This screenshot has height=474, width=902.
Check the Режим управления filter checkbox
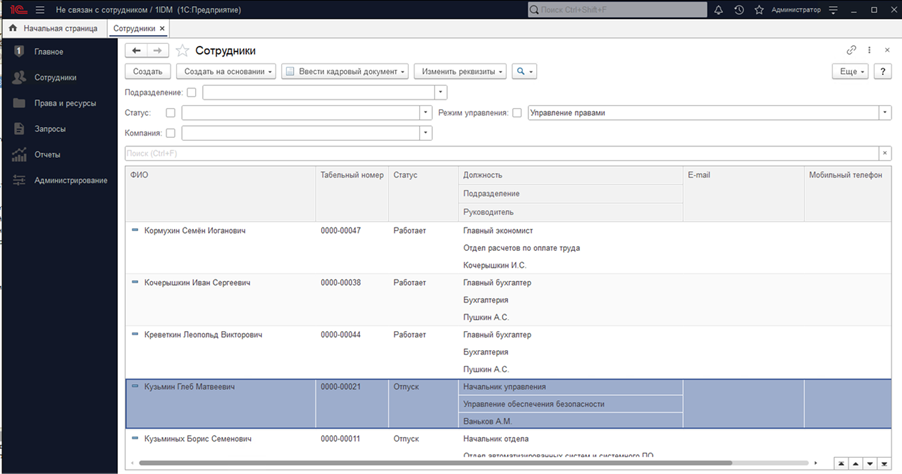[x=517, y=113]
